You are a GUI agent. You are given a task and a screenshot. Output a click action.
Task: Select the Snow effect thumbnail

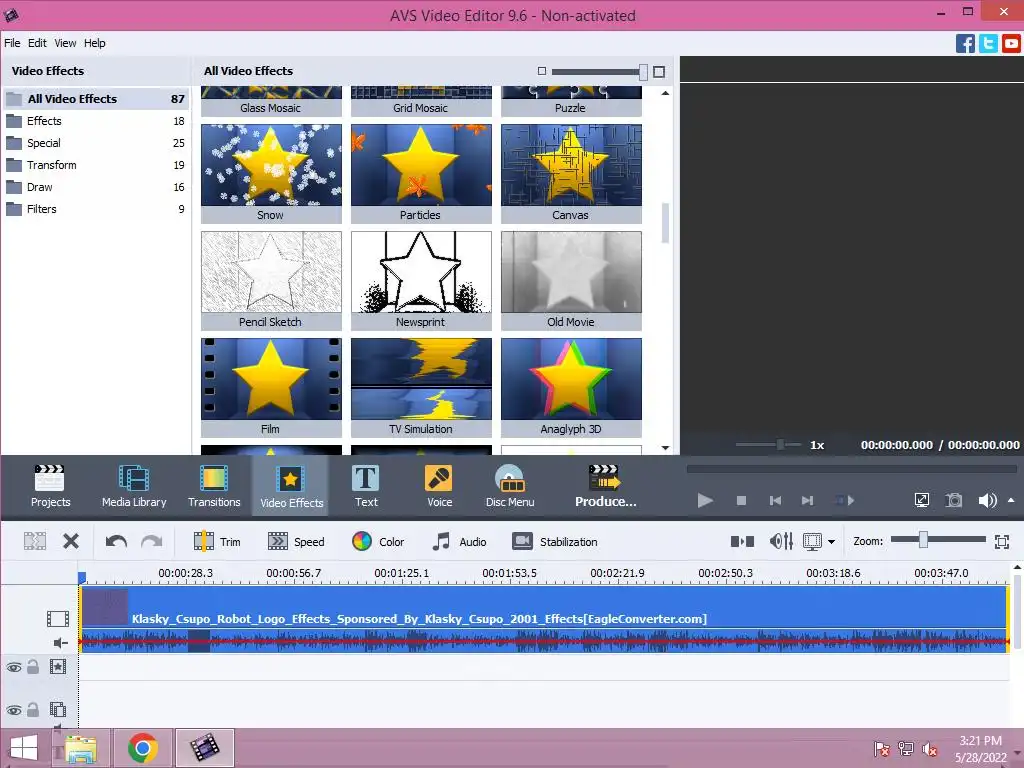[x=271, y=173]
